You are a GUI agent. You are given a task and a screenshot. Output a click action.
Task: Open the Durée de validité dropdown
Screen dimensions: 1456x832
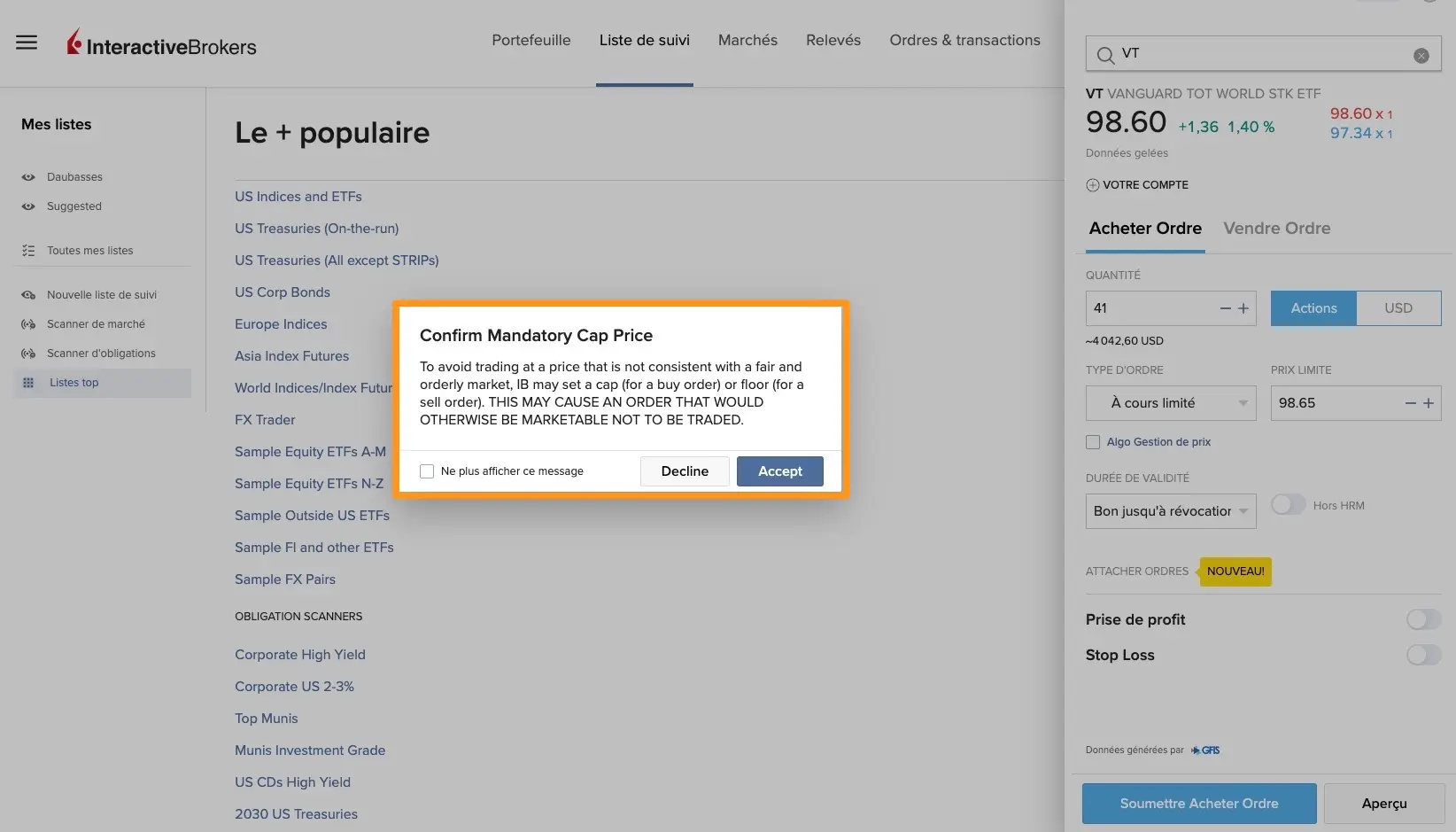pyautogui.click(x=1170, y=511)
